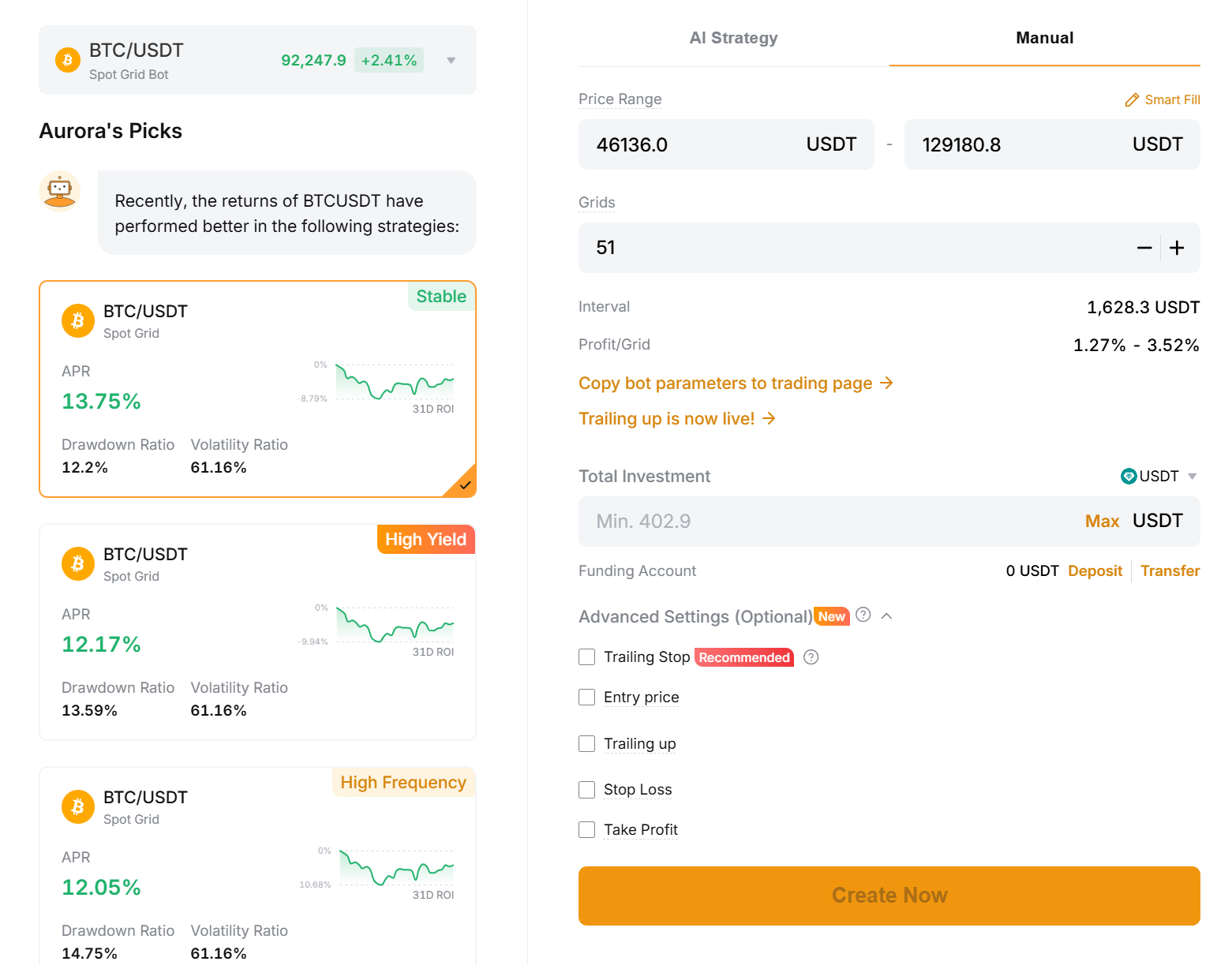Viewport: 1232px width, 965px height.
Task: Collapse the Advanced Settings section
Action: pos(887,615)
